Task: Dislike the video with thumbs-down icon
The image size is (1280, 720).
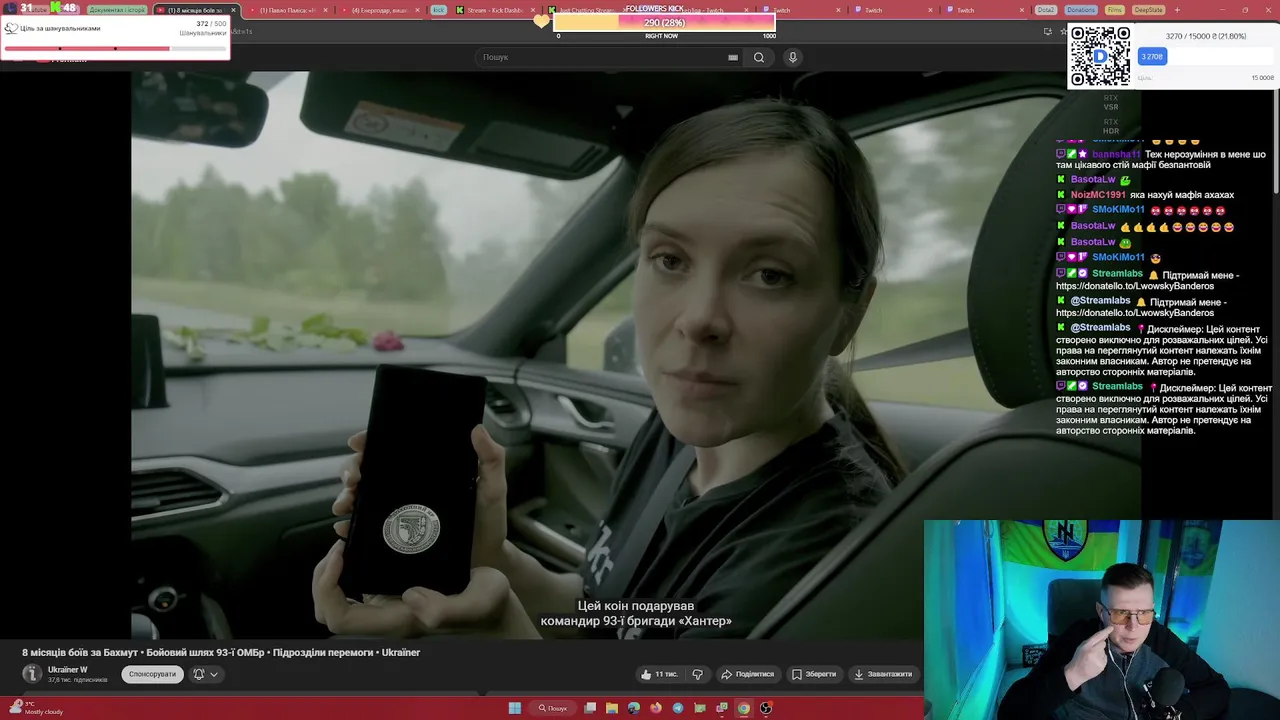Action: pos(697,674)
